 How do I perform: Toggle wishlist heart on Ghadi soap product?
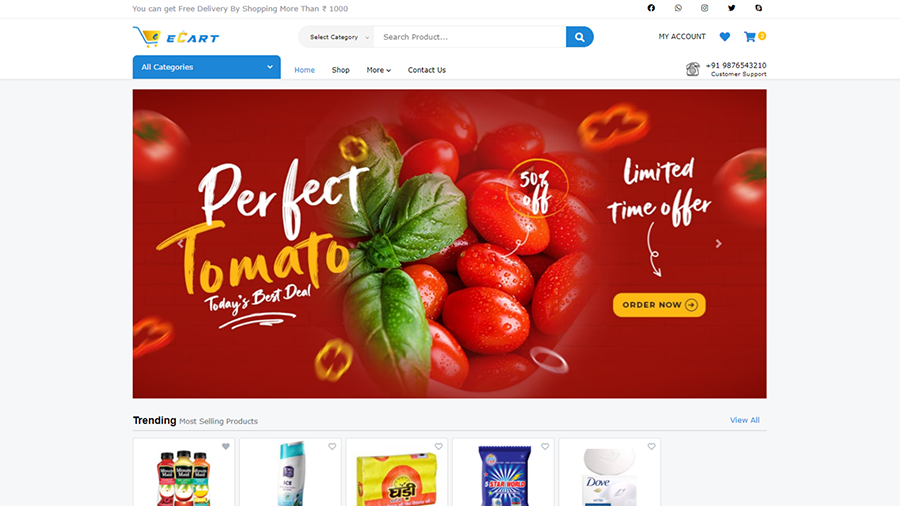coord(439,446)
